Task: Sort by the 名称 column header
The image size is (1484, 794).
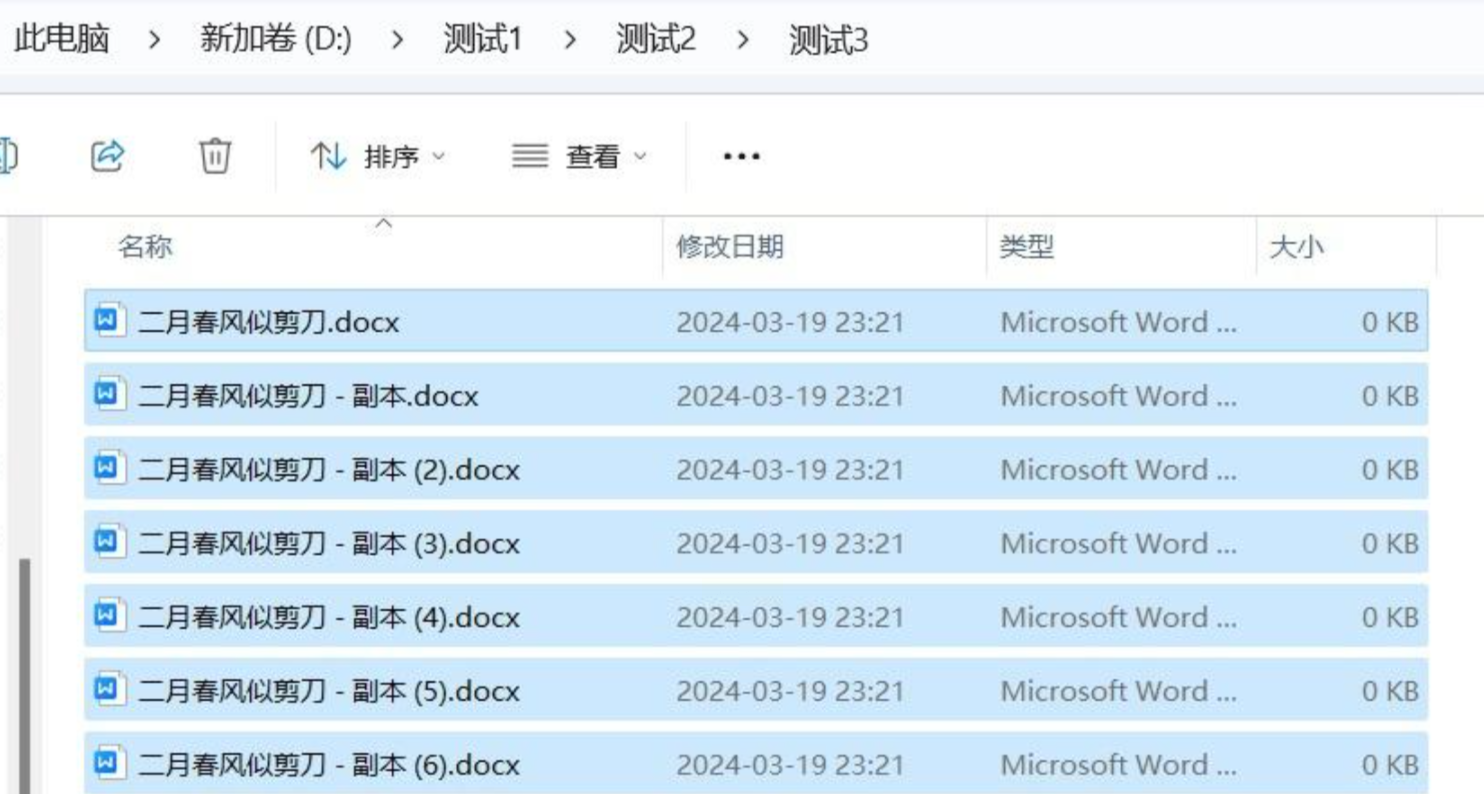Action: 146,247
